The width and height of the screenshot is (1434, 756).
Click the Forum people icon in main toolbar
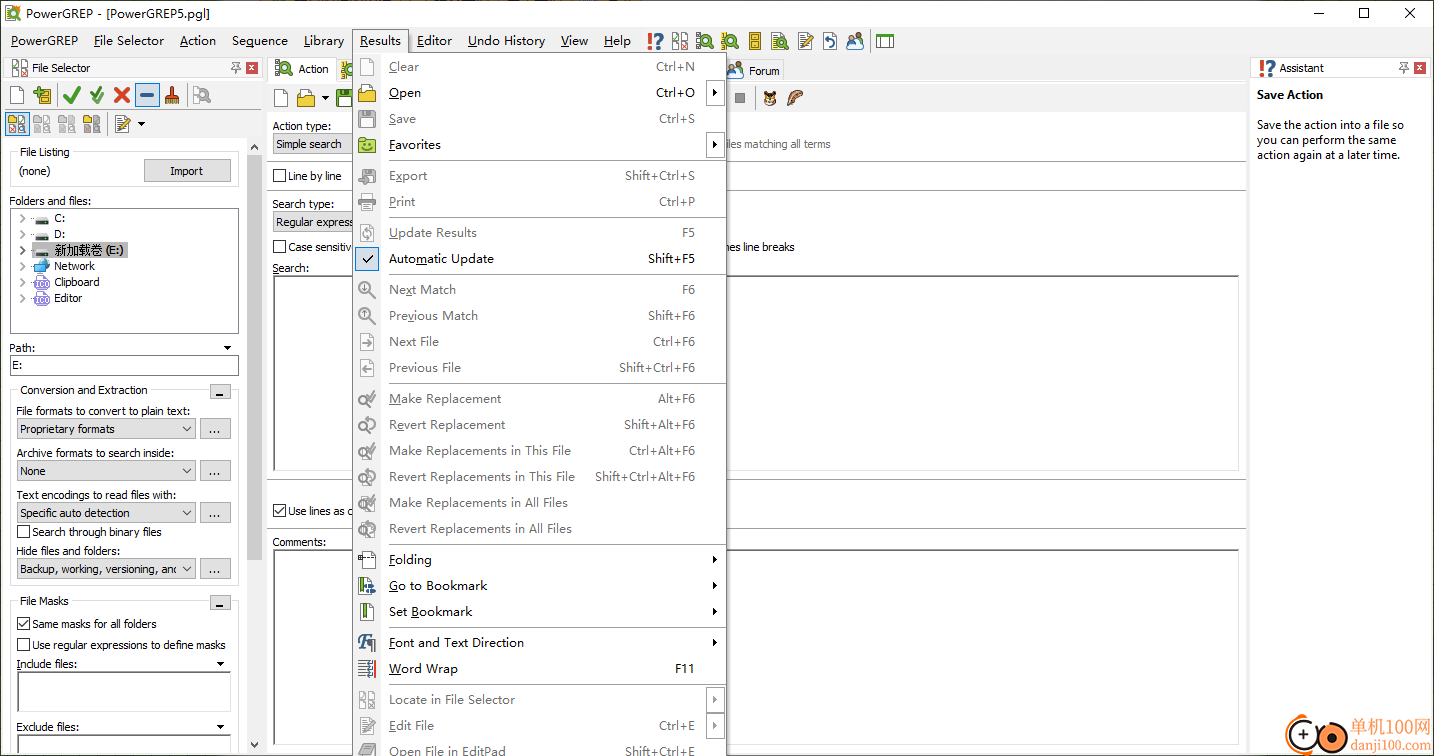pos(855,41)
